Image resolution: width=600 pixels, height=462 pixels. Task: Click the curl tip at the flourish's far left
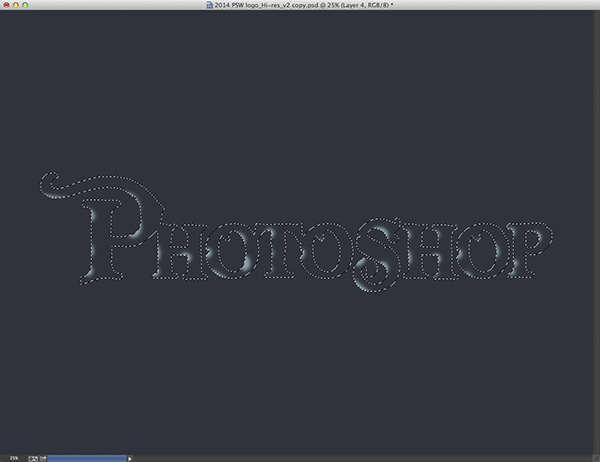tap(46, 186)
